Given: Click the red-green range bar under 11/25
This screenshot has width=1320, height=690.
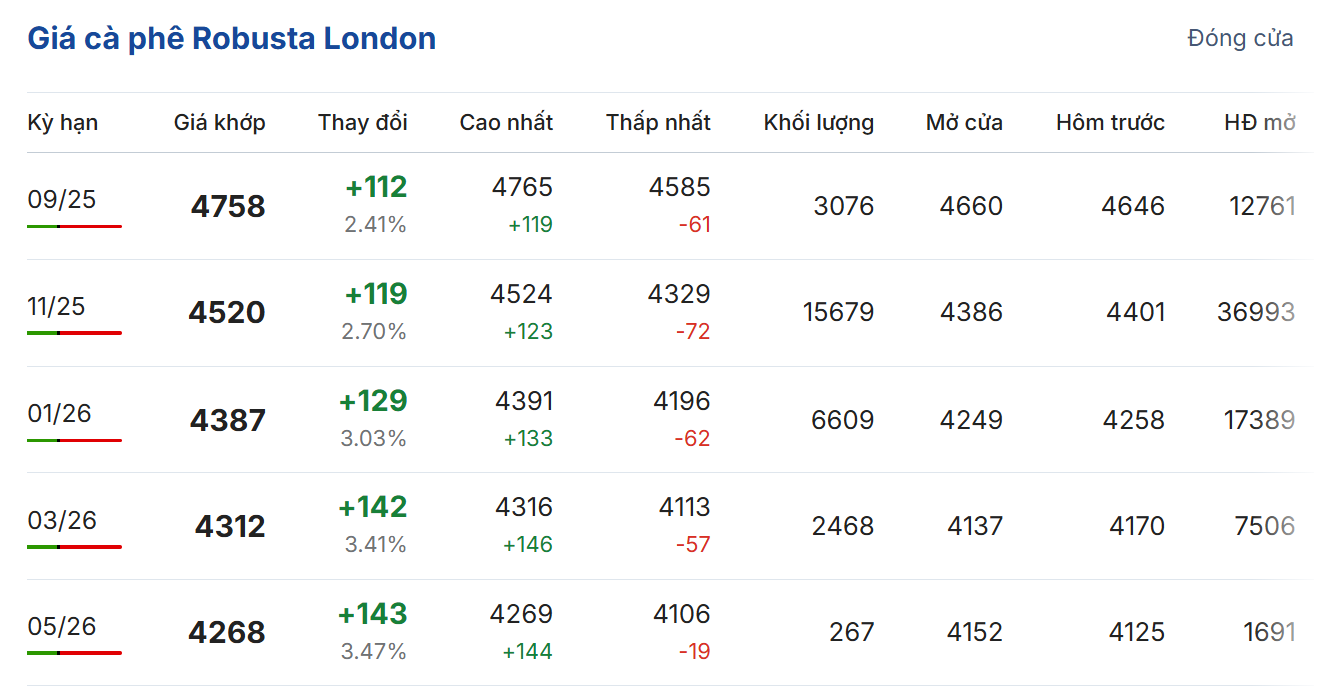Looking at the screenshot, I should (x=74, y=333).
